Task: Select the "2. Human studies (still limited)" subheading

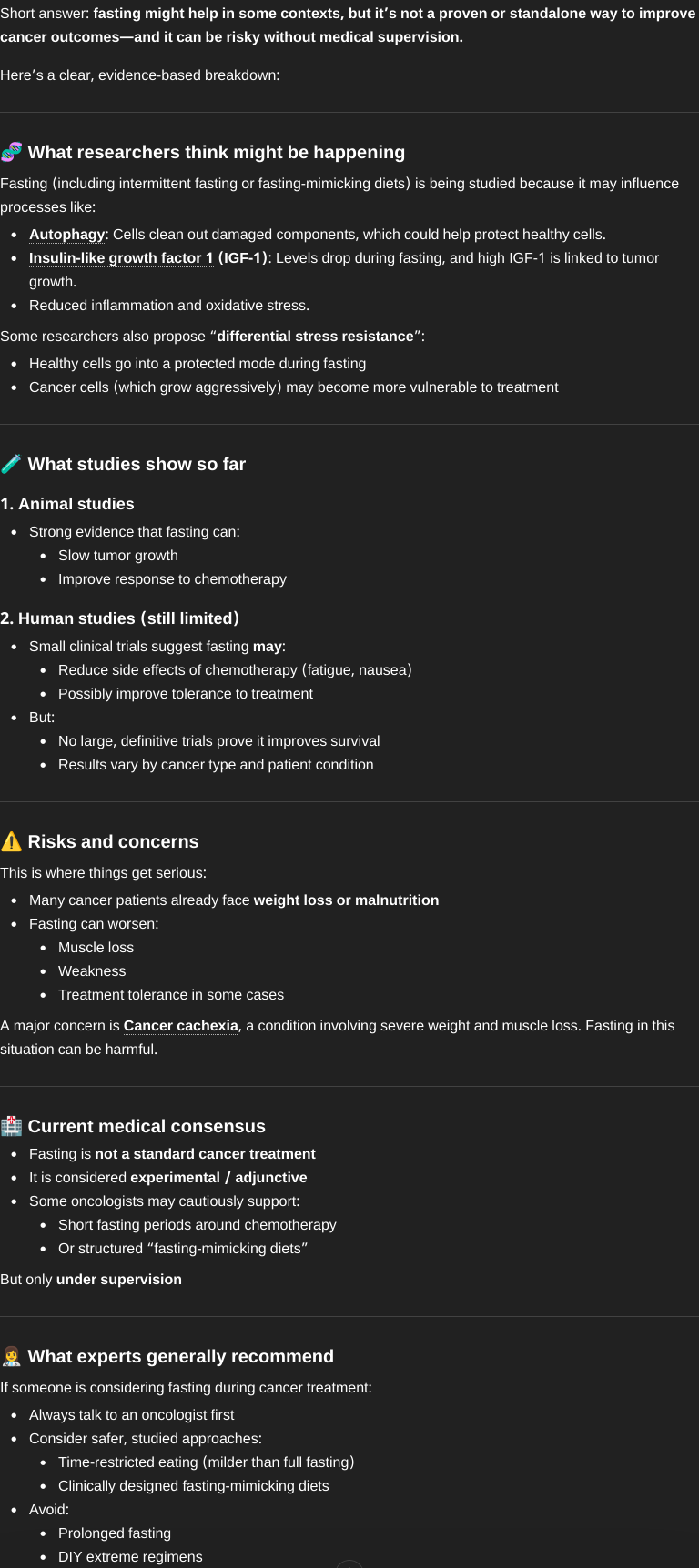Action: click(119, 618)
